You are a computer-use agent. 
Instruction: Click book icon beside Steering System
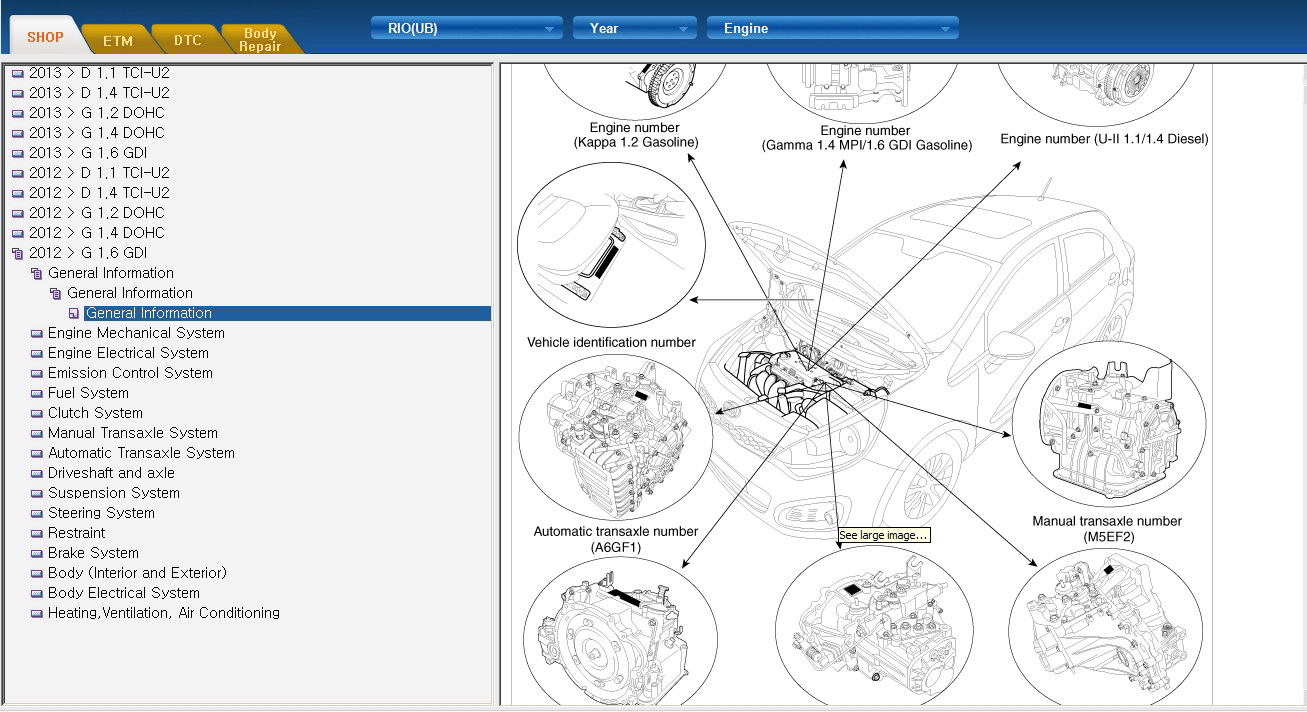[37, 513]
